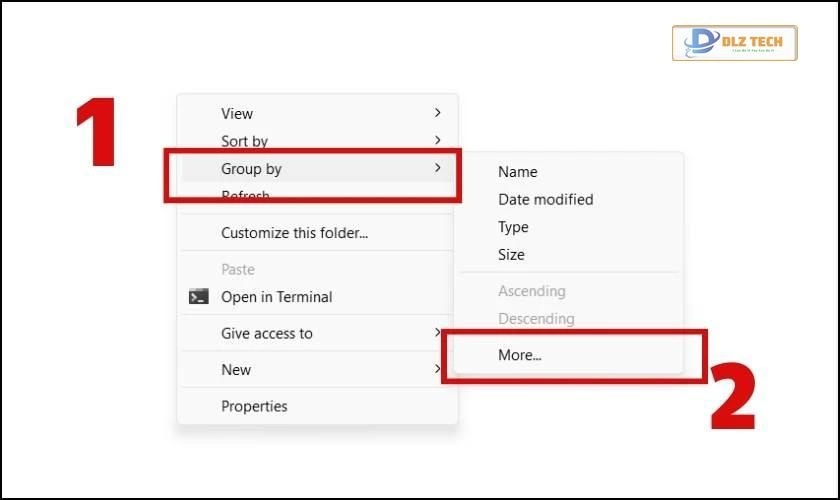Click the DLZ Tech logo
The height and width of the screenshot is (500, 840).
point(734,43)
